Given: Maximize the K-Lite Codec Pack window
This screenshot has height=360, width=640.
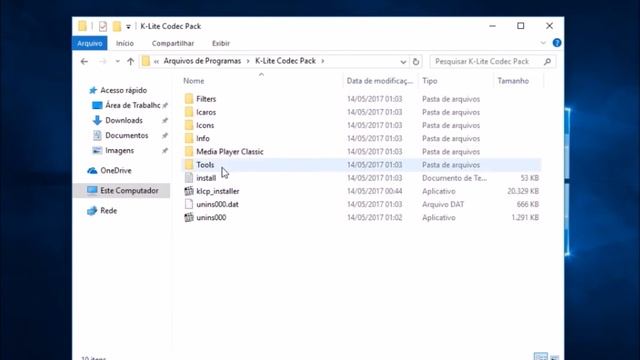Looking at the screenshot, I should point(521,26).
